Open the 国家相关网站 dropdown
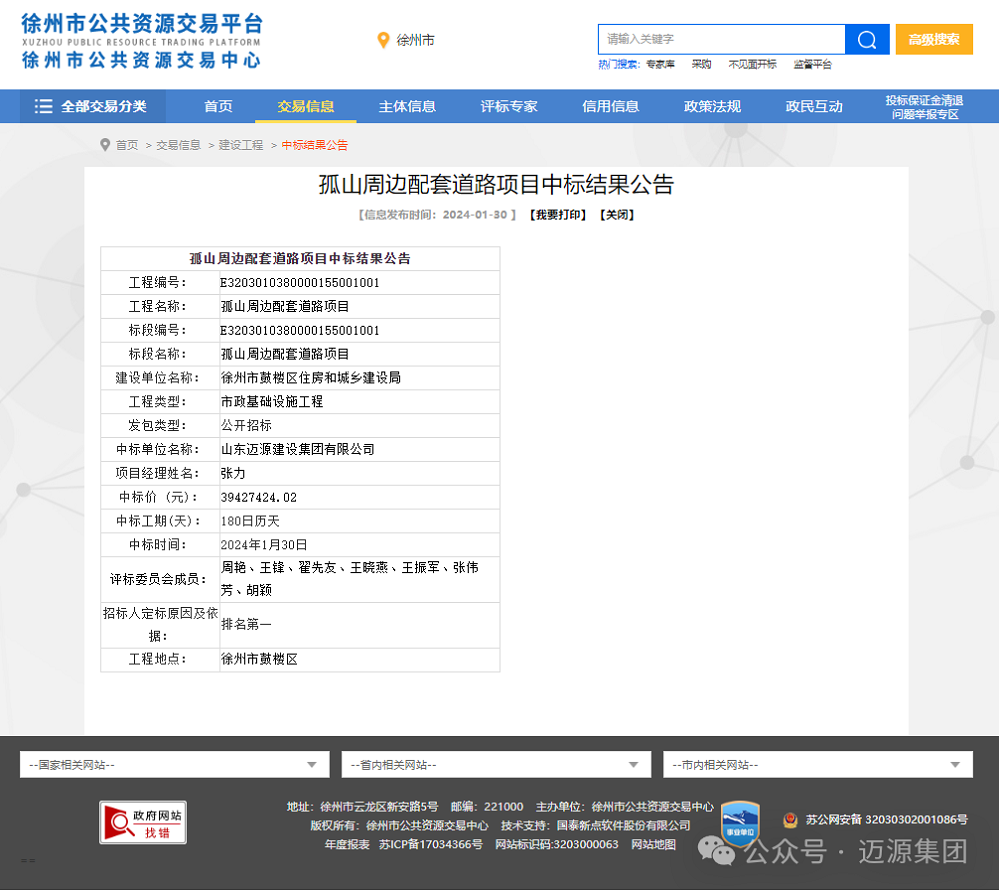Image resolution: width=999 pixels, height=891 pixels. pos(175,764)
